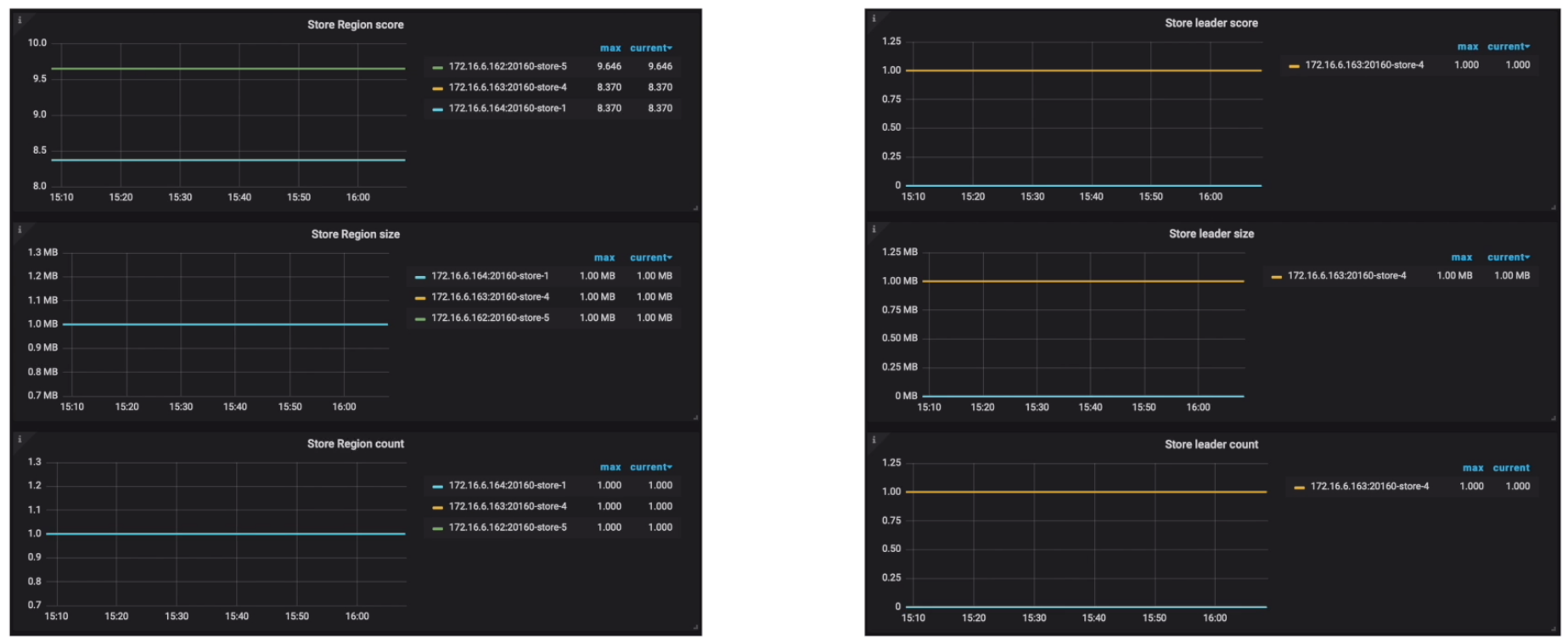This screenshot has height=637, width=1568.
Task: Open info icon on Store Region size panel
Action: tap(19, 228)
